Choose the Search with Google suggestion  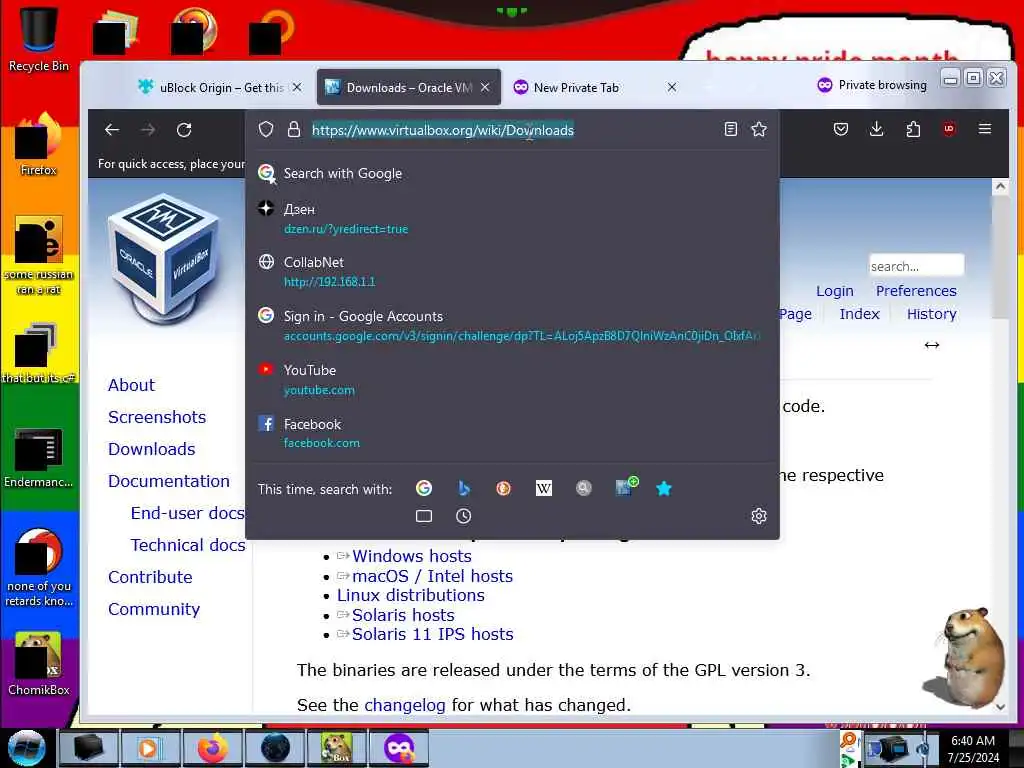pos(512,174)
